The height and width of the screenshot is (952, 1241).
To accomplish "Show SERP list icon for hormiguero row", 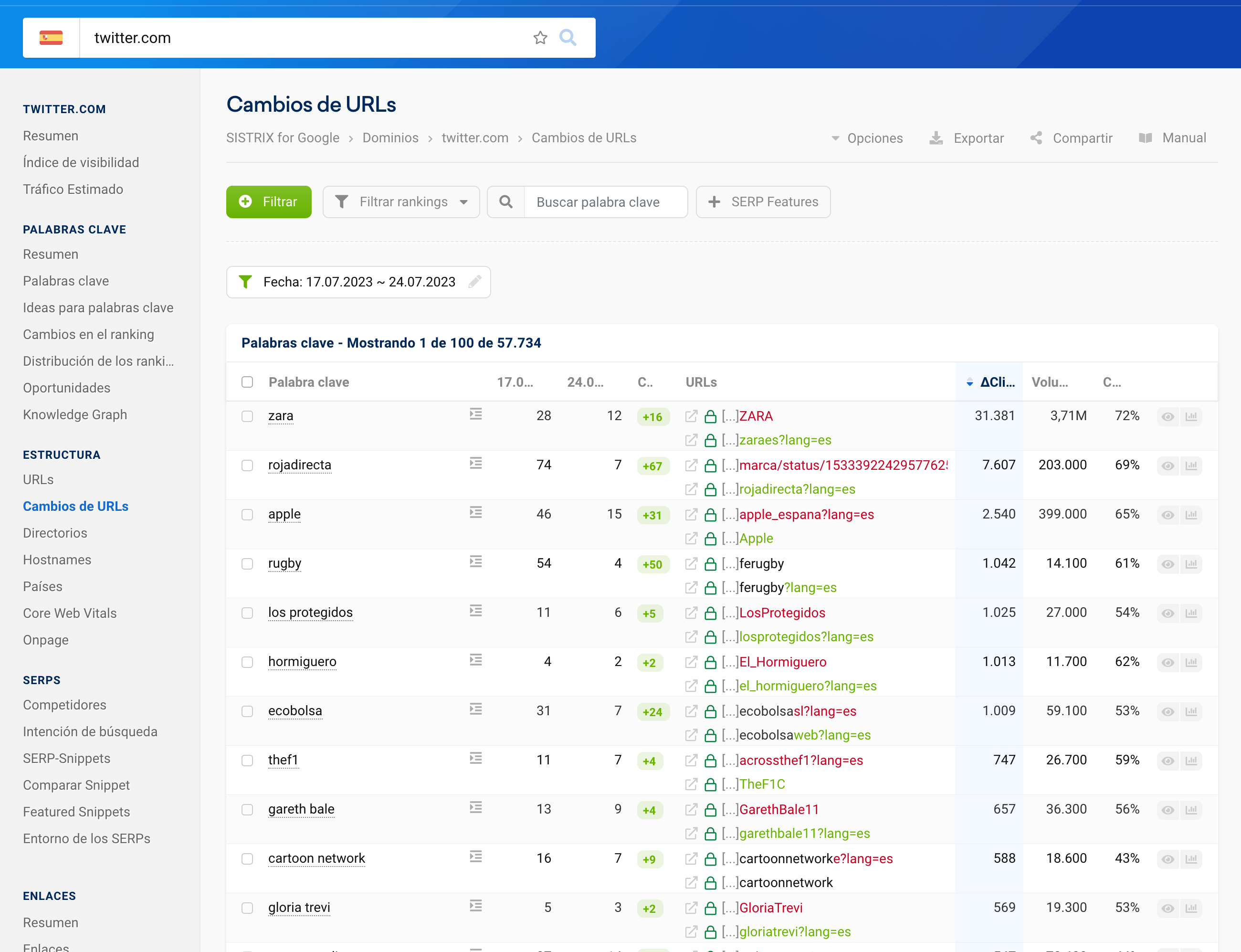I will 476,660.
